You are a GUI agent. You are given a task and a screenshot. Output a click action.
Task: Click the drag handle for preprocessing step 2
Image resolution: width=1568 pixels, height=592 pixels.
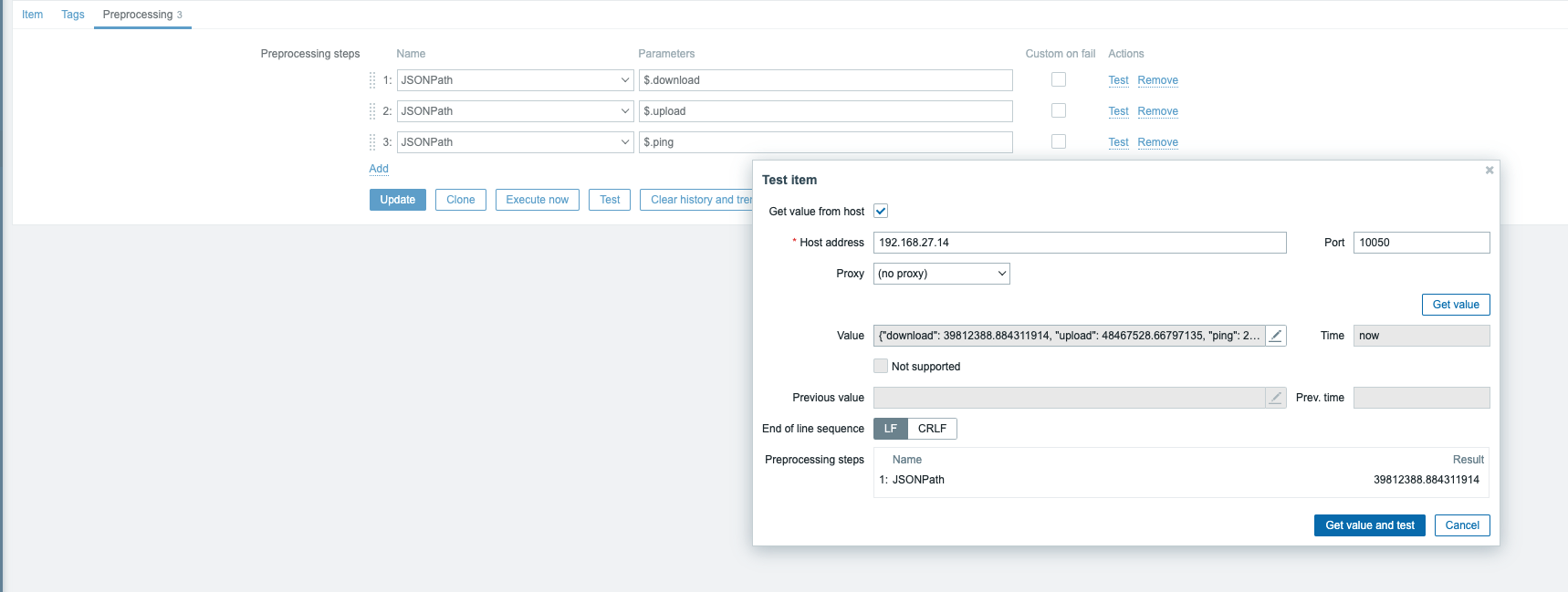pyautogui.click(x=372, y=111)
